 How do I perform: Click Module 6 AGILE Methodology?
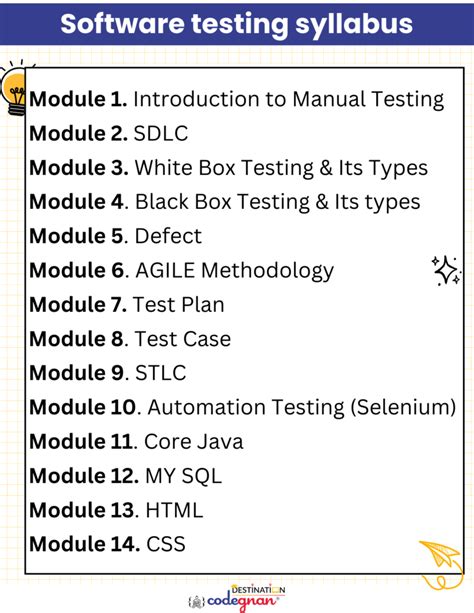(x=181, y=271)
